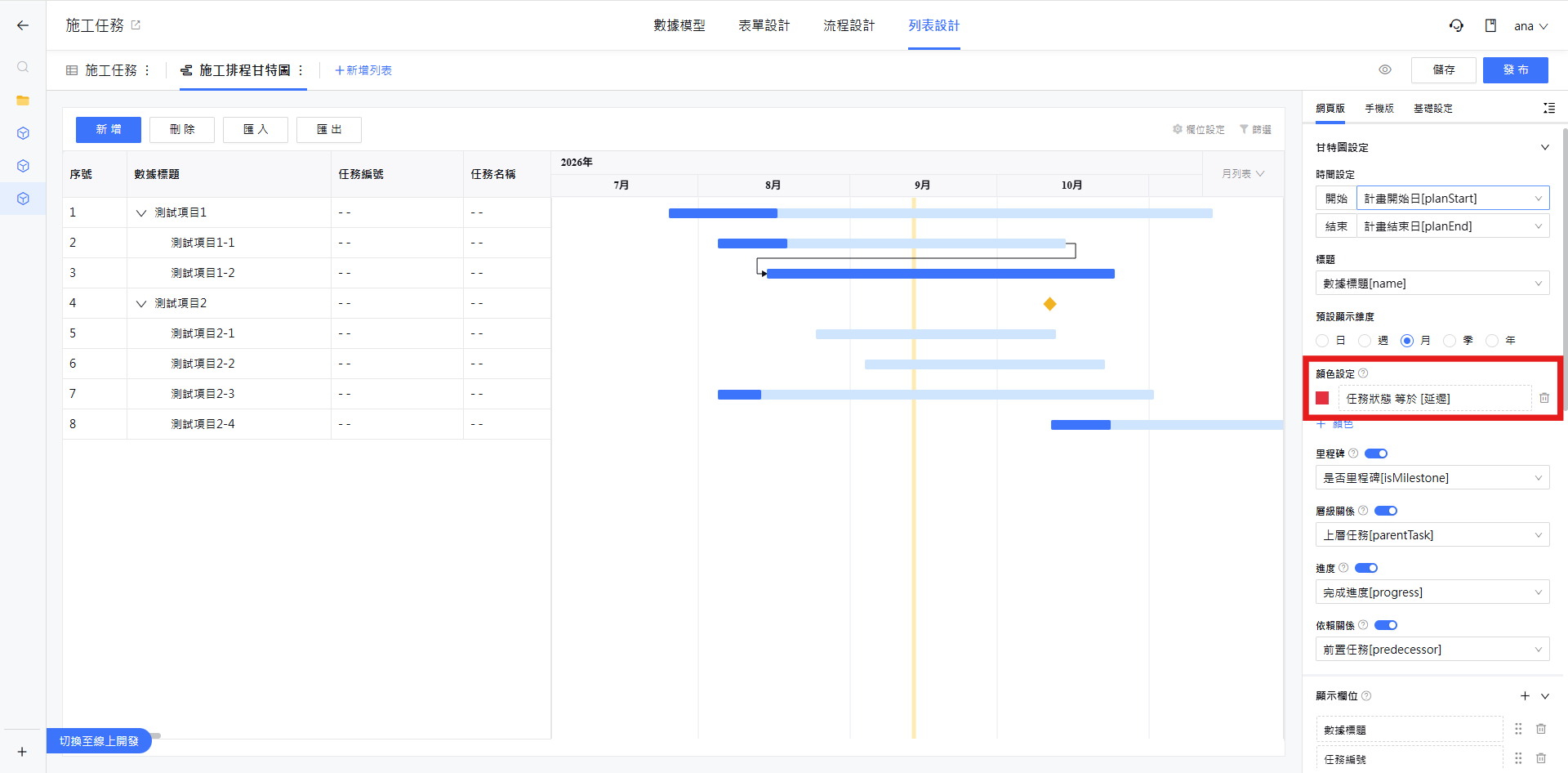Open 數據標題[name] title dropdown
Viewport: 1568px width, 773px height.
coord(1432,284)
